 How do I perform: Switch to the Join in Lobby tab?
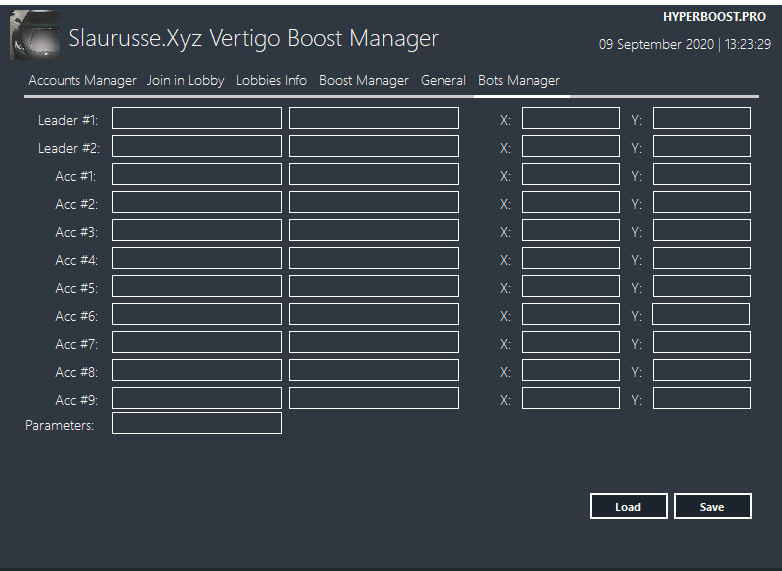(185, 81)
